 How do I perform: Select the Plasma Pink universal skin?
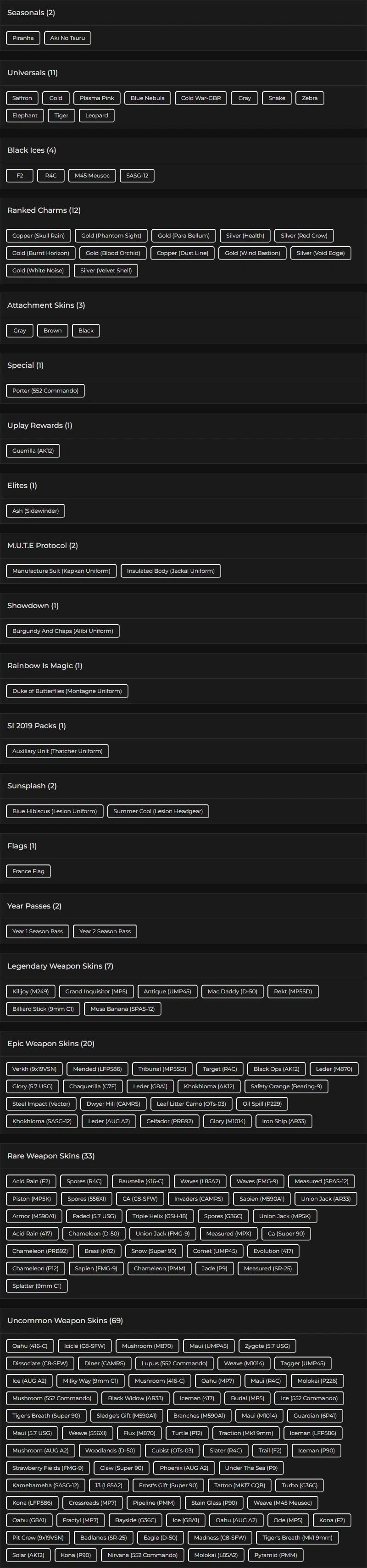(x=97, y=98)
